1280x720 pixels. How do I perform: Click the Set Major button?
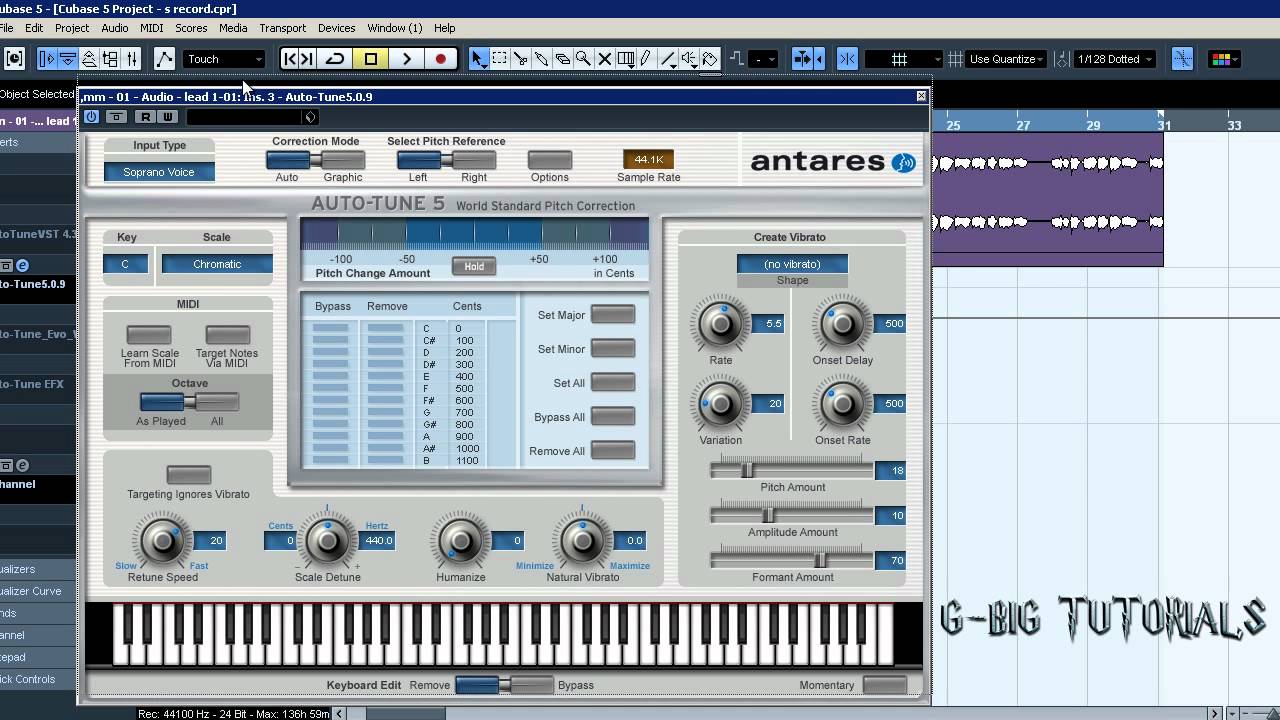[x=612, y=315]
